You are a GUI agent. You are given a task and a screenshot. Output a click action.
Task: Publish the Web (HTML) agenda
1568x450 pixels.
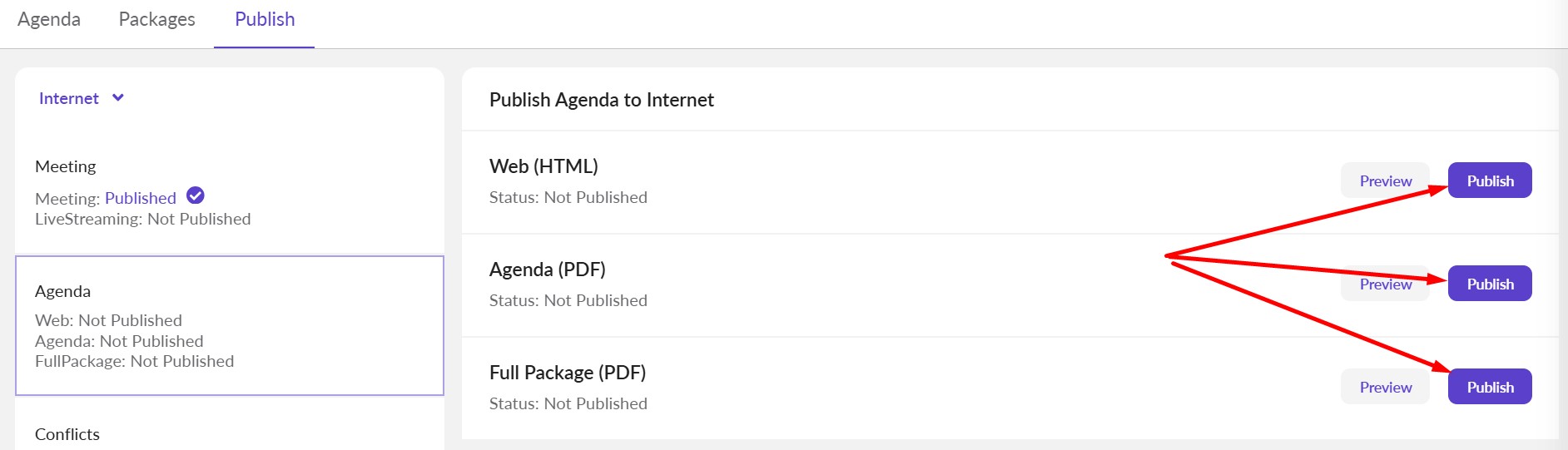(1490, 180)
